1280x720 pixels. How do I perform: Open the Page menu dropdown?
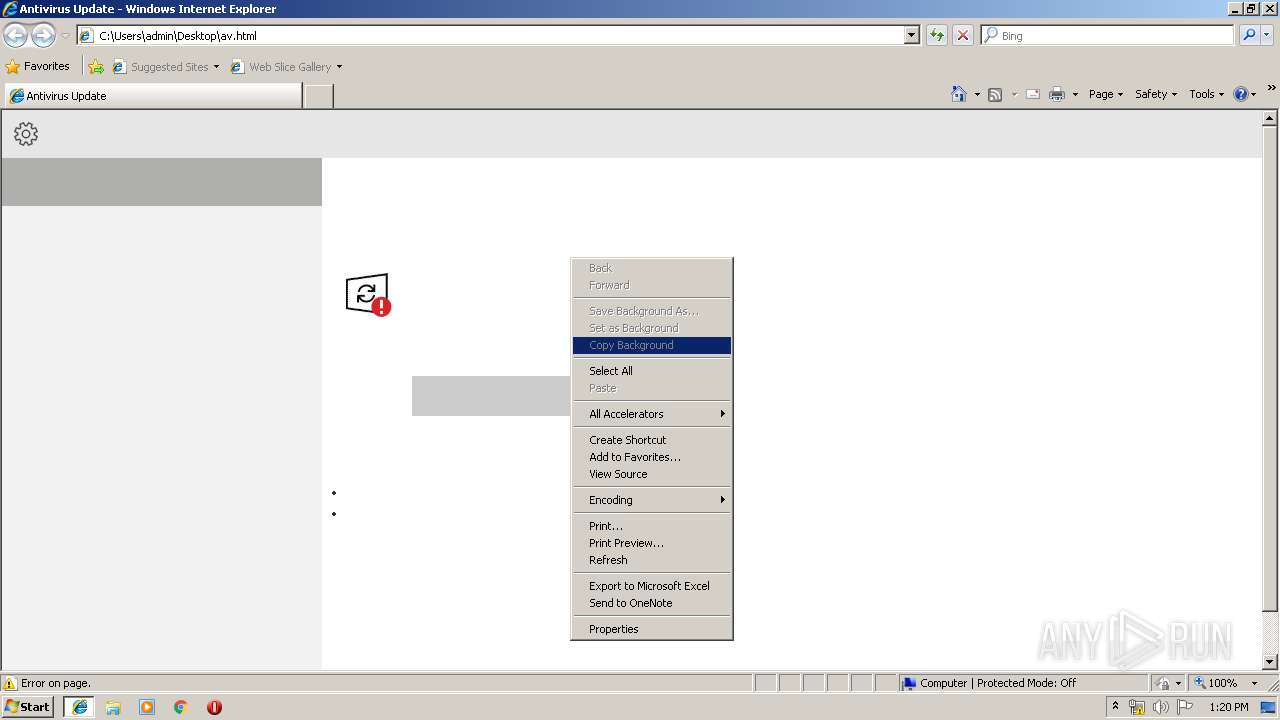(x=1106, y=94)
